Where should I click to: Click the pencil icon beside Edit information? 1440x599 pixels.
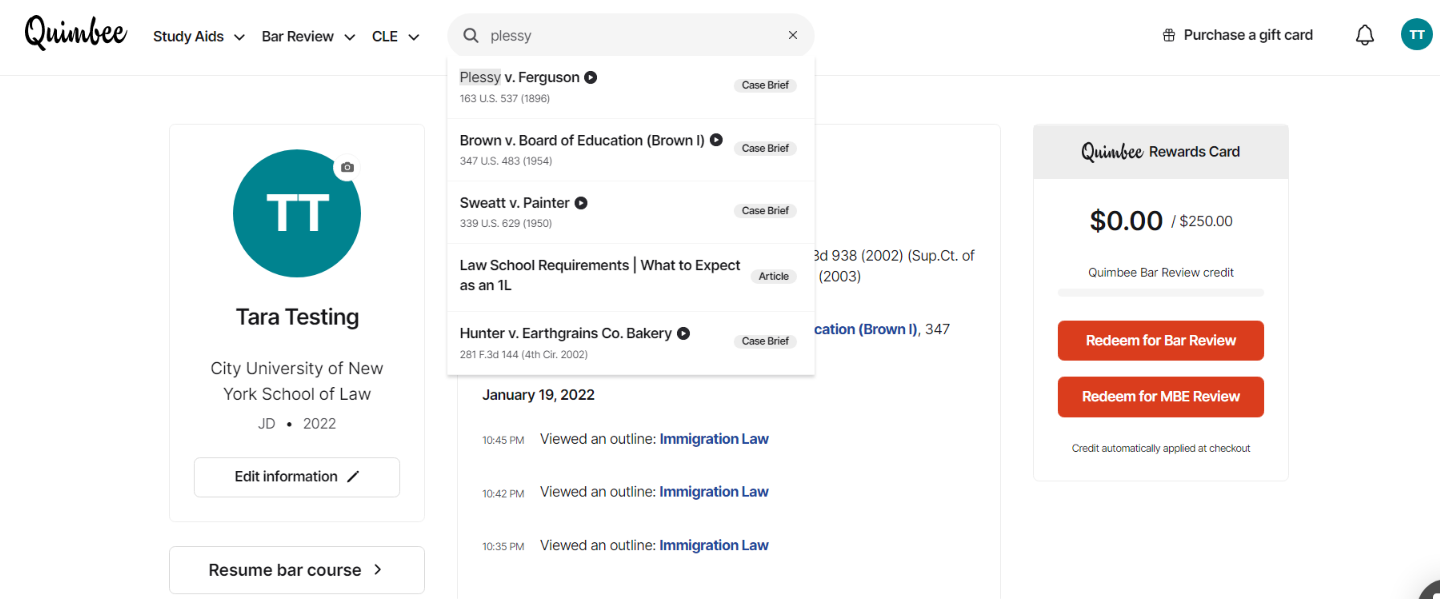point(353,477)
